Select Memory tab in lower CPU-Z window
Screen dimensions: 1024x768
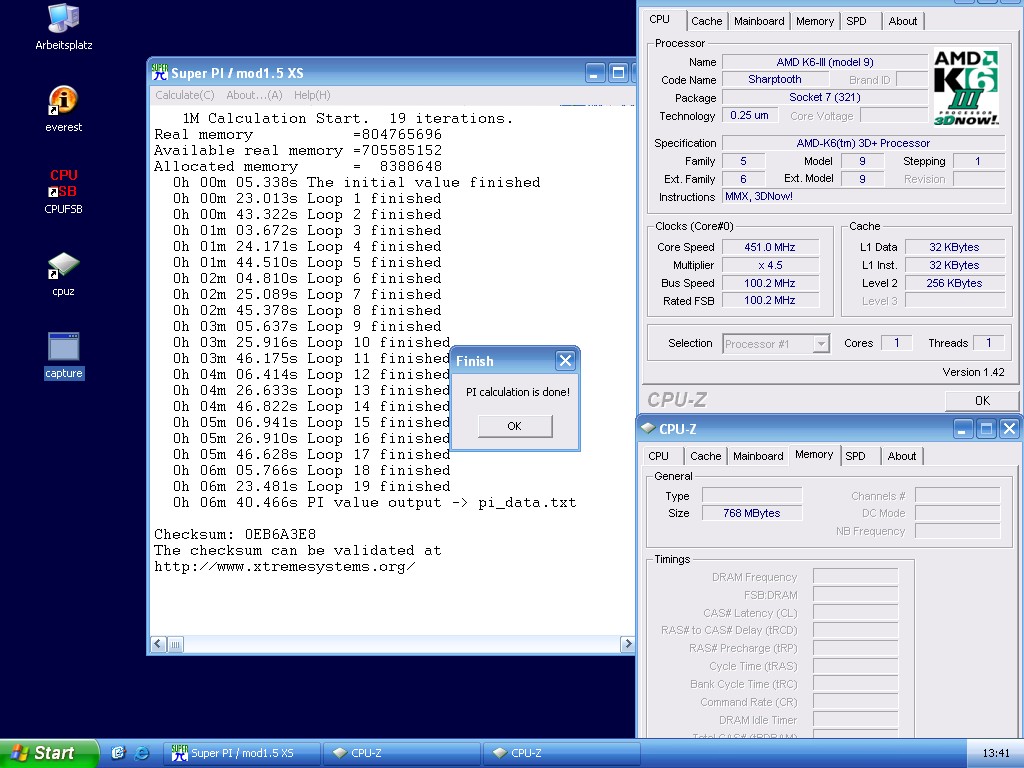[814, 455]
